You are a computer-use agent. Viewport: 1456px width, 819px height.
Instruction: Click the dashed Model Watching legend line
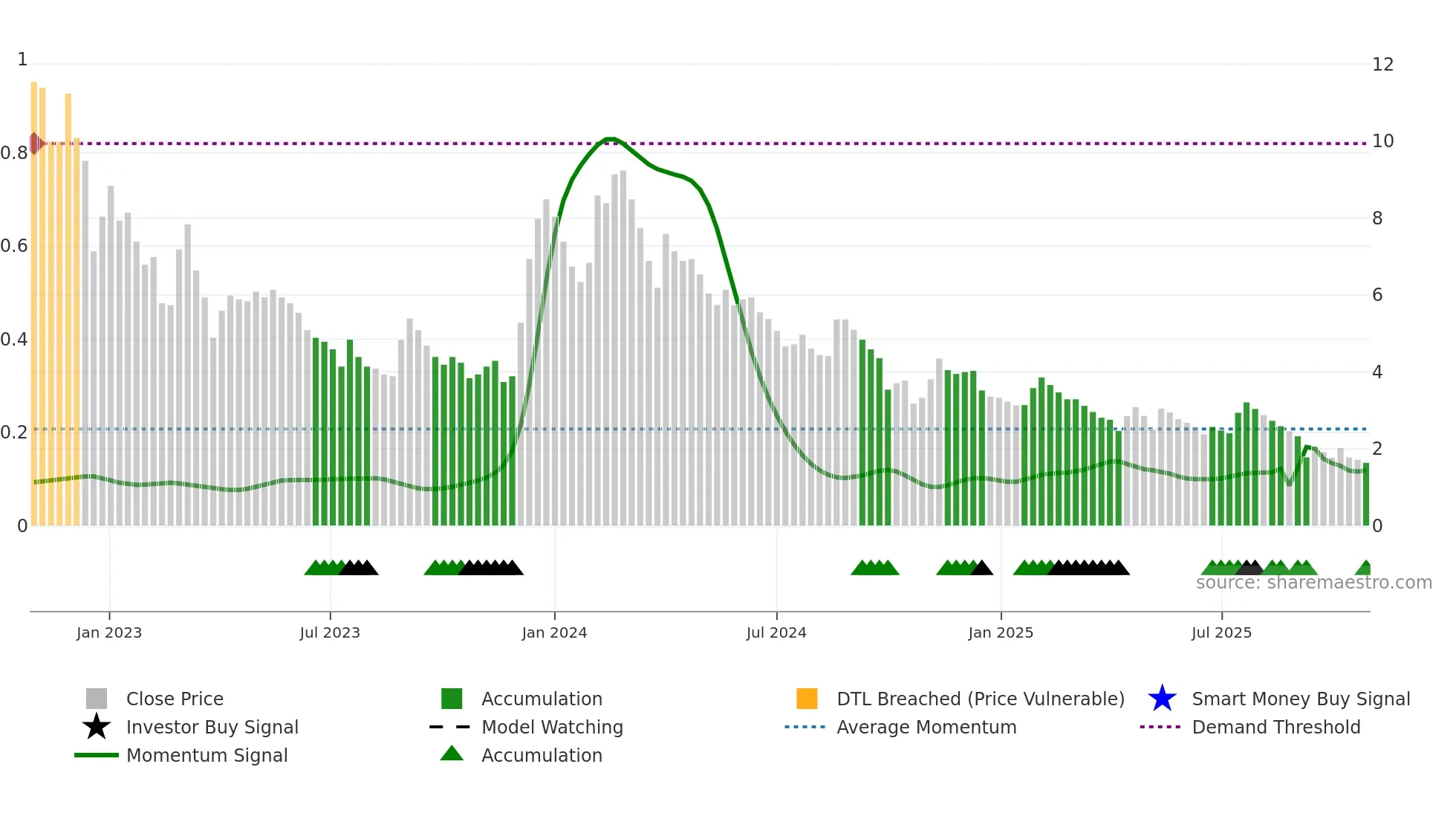coord(450,727)
